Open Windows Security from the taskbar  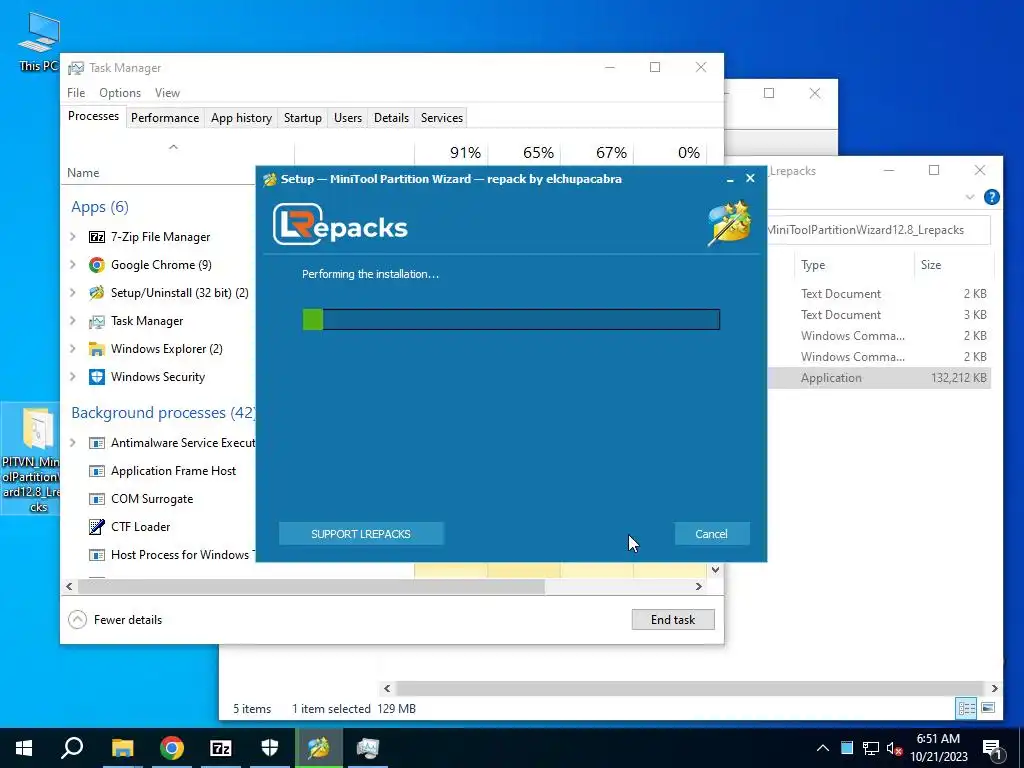[x=270, y=748]
